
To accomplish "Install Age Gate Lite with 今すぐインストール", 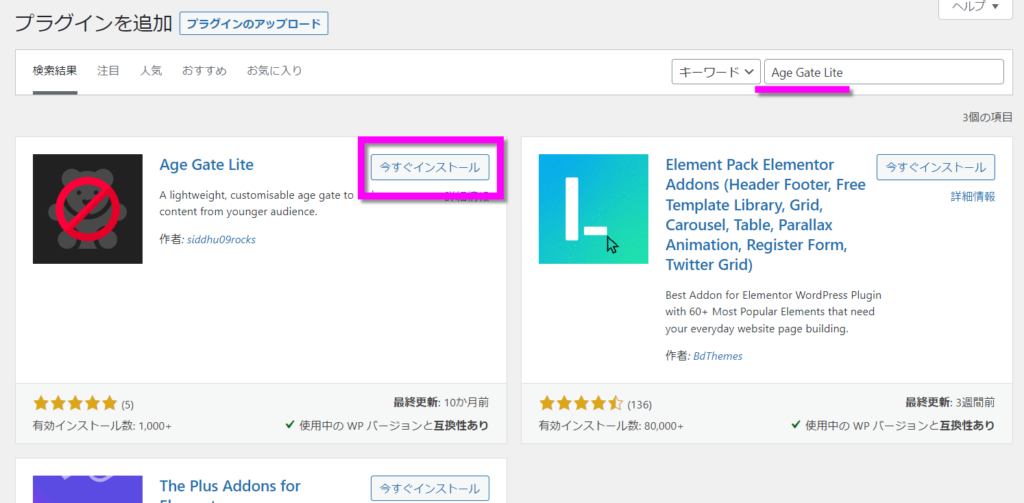I will pyautogui.click(x=430, y=167).
